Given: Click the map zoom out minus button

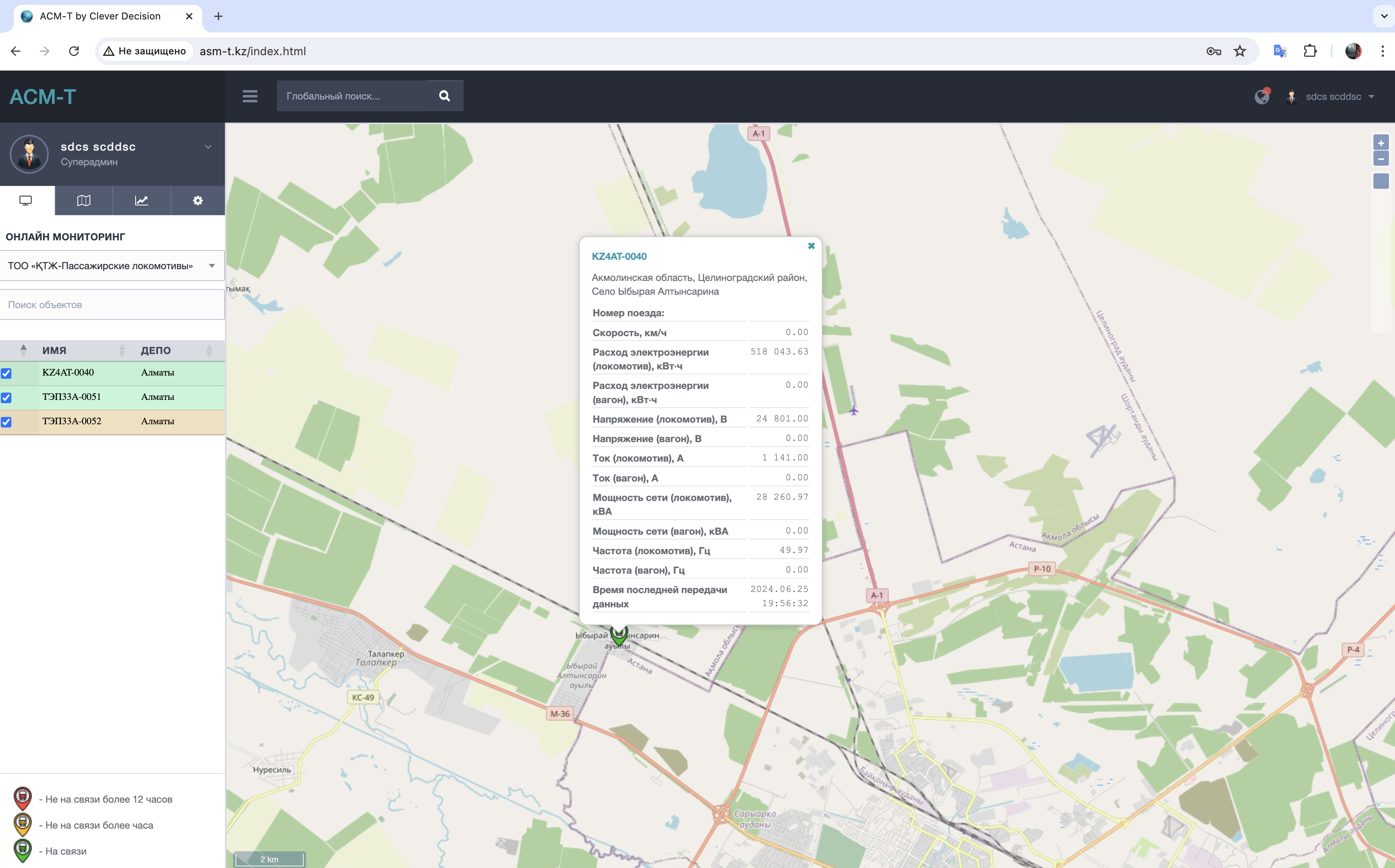Looking at the screenshot, I should click(1381, 158).
